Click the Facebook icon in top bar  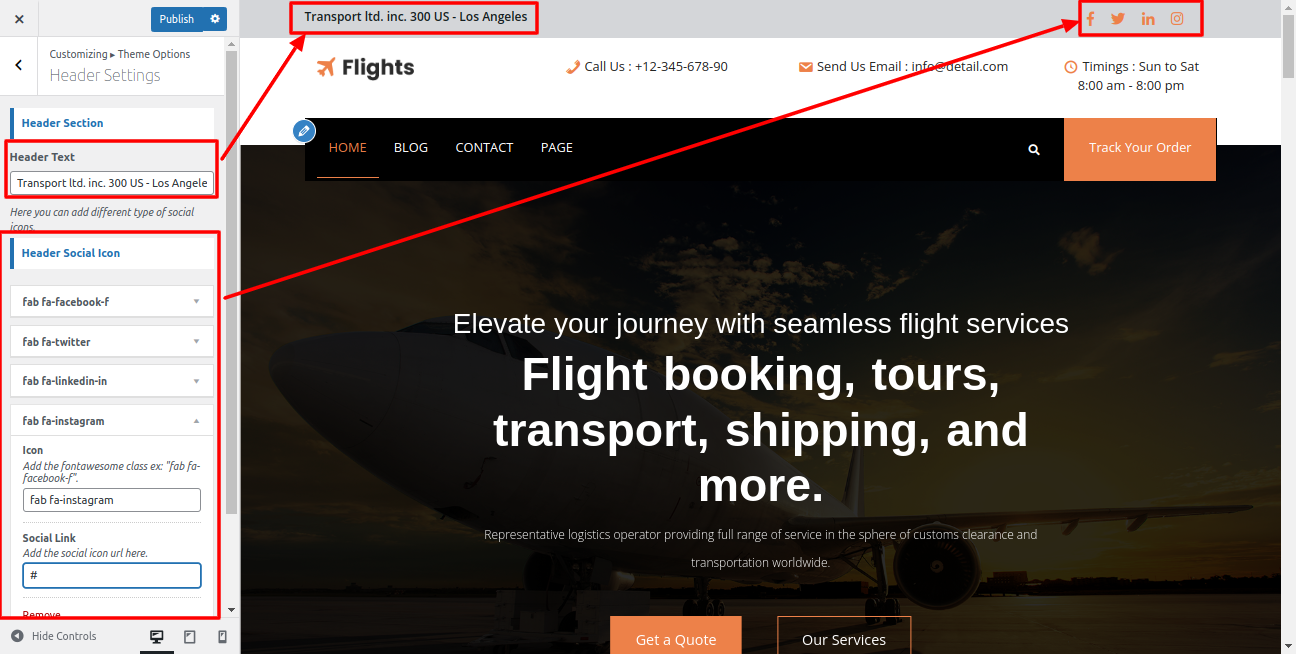coord(1090,18)
